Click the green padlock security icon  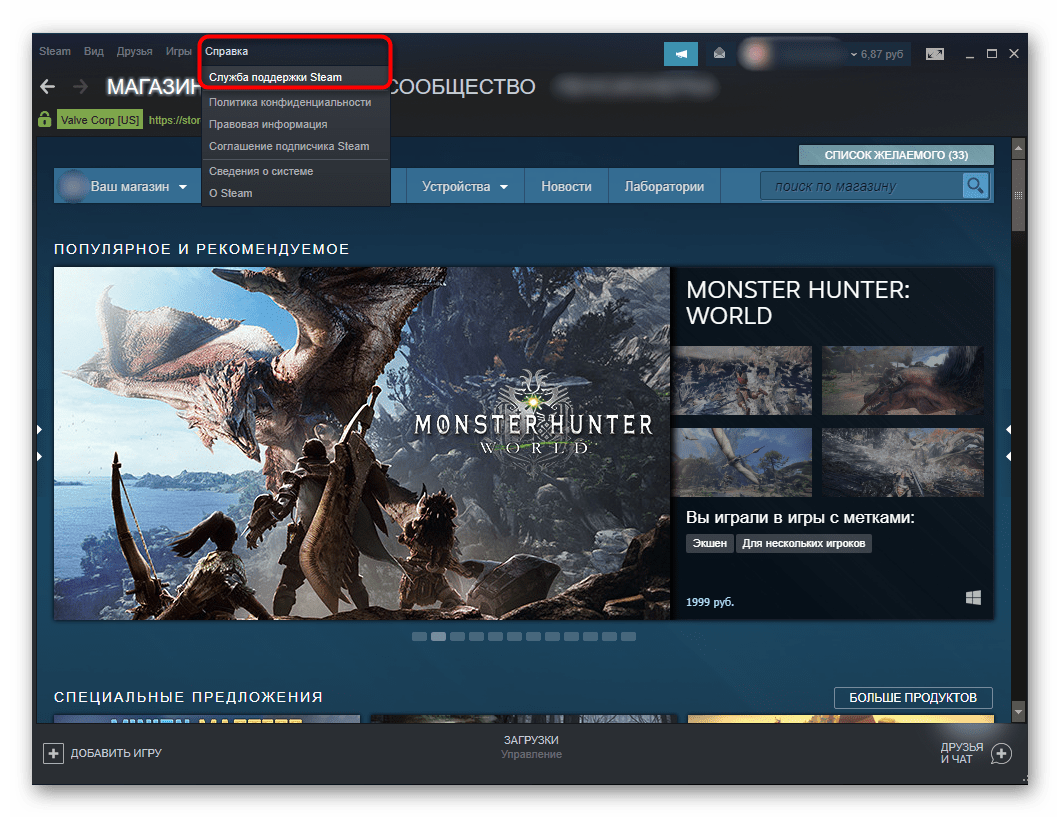pos(44,120)
